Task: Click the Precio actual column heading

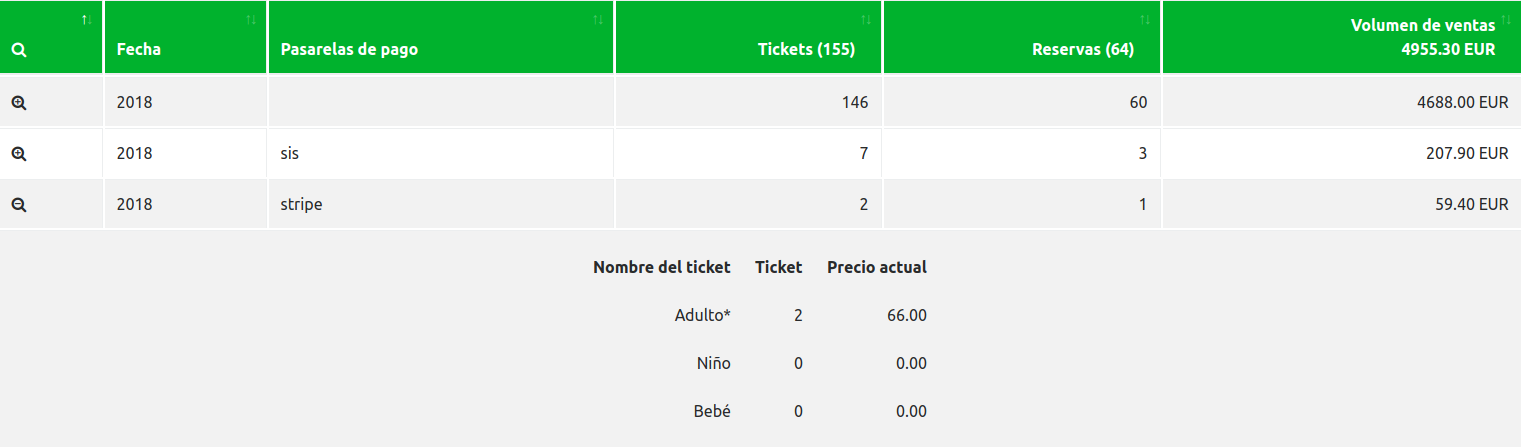Action: (877, 267)
